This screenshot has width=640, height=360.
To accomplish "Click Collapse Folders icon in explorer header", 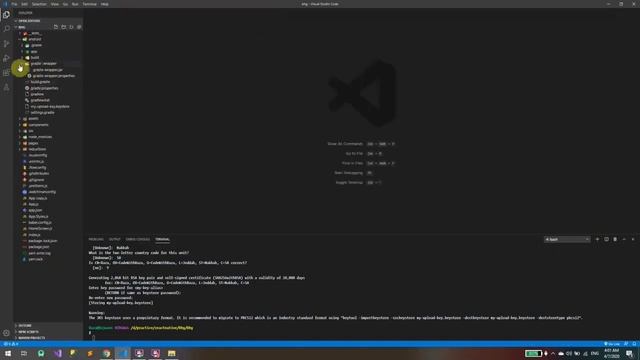I will pos(79,27).
